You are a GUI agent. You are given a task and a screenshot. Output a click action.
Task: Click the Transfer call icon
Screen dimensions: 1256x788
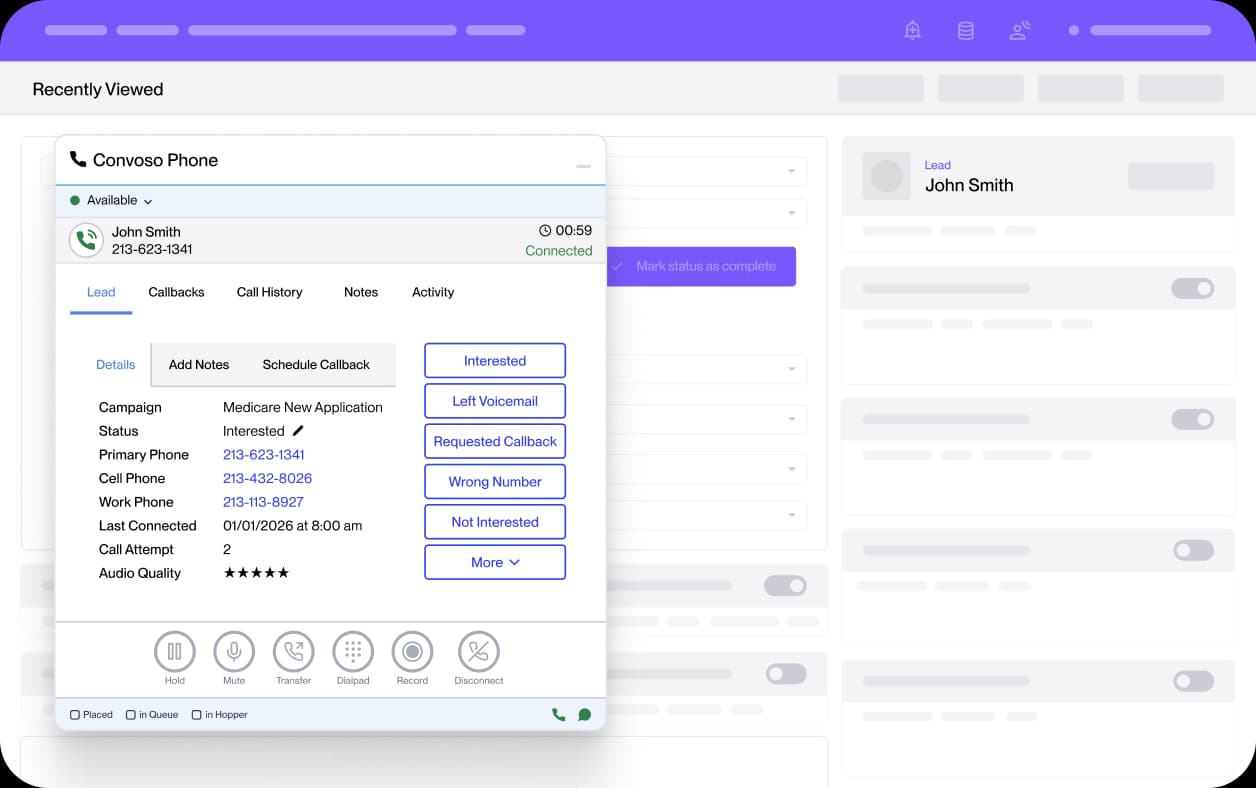click(x=294, y=652)
